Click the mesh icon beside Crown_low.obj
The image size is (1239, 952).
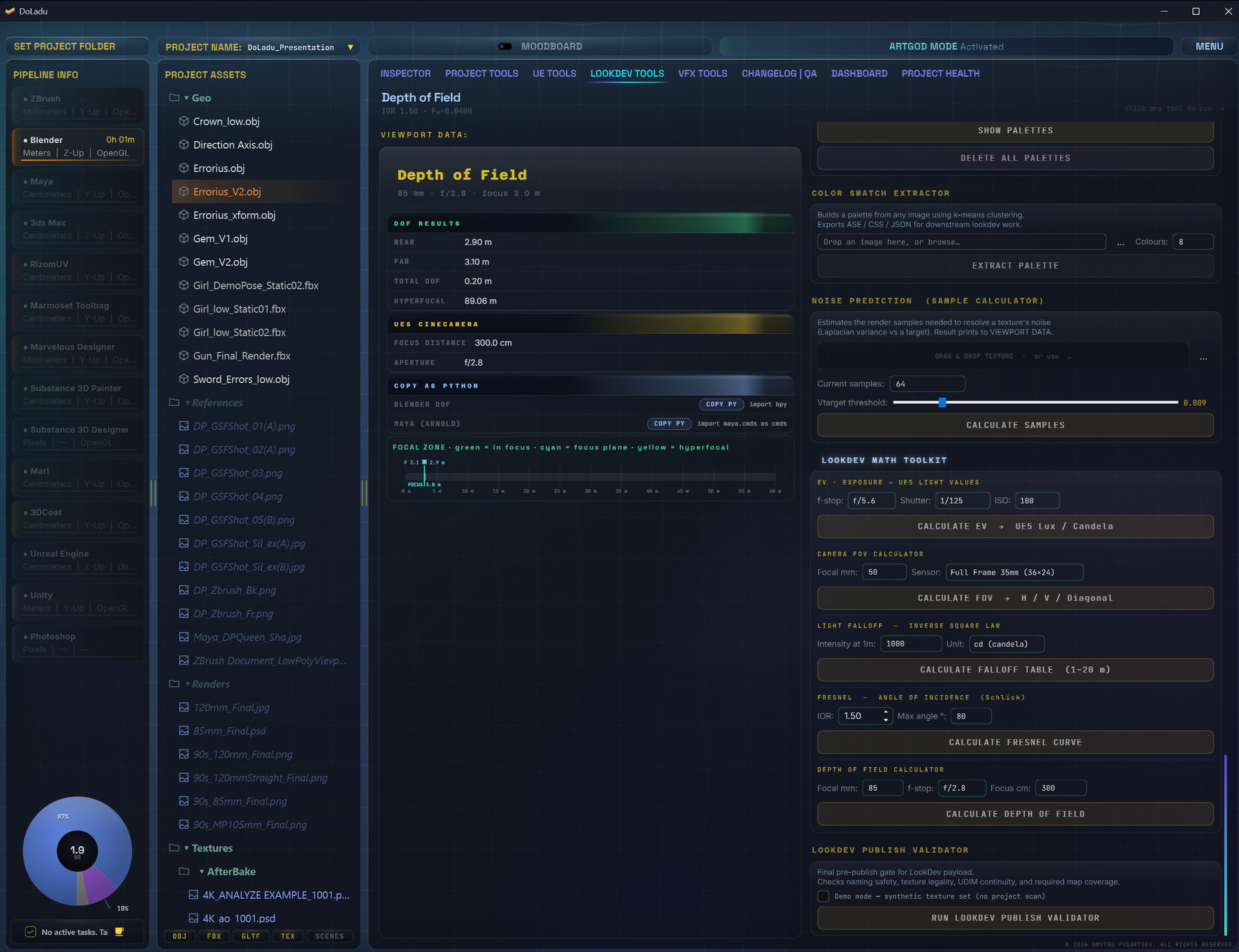(x=184, y=121)
